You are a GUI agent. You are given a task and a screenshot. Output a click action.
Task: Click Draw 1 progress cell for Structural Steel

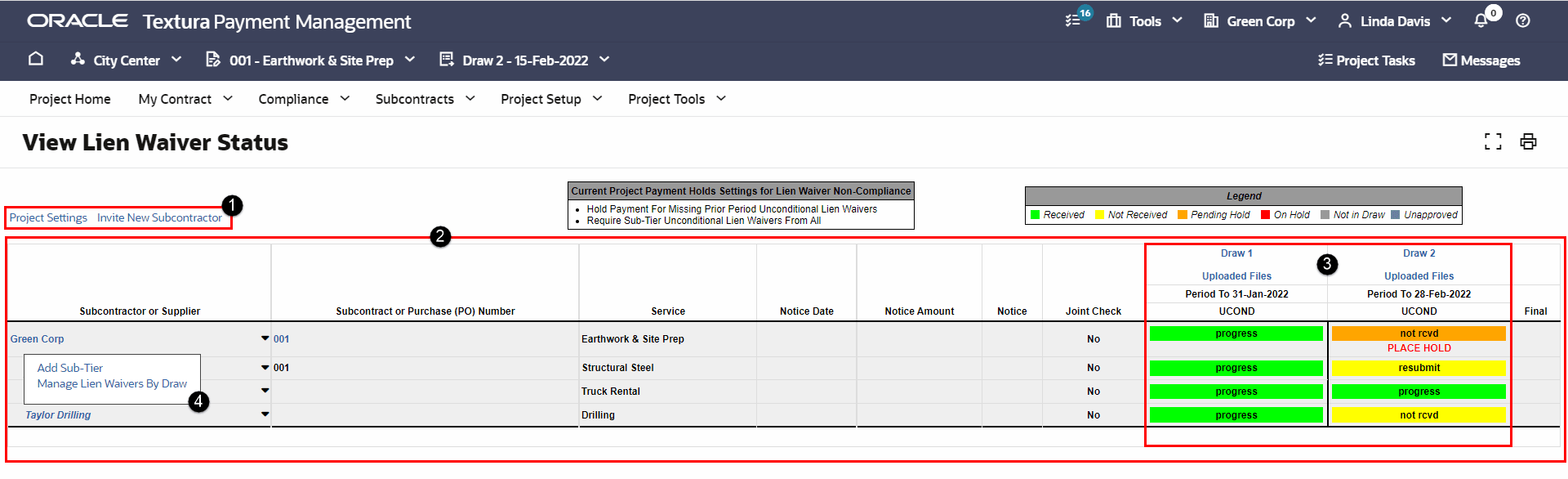[x=1236, y=368]
